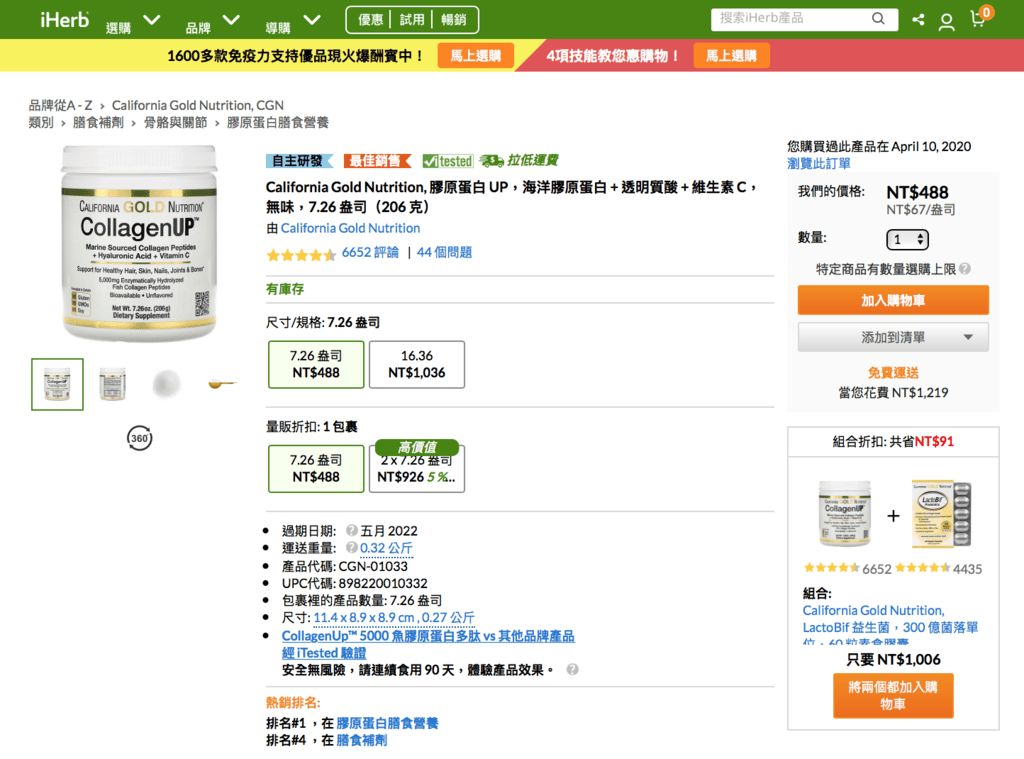Open the quantity selector
Image resolution: width=1024 pixels, height=759 pixels.
[907, 240]
